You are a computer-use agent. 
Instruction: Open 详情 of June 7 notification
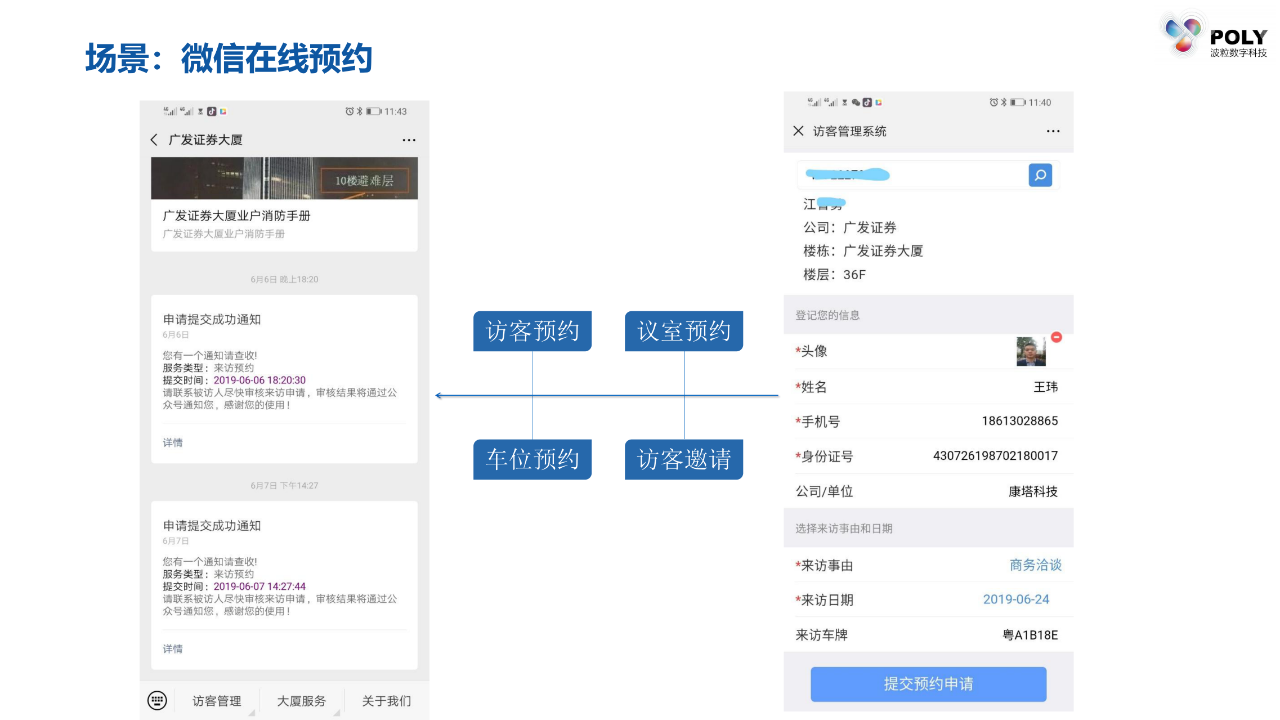point(173,648)
